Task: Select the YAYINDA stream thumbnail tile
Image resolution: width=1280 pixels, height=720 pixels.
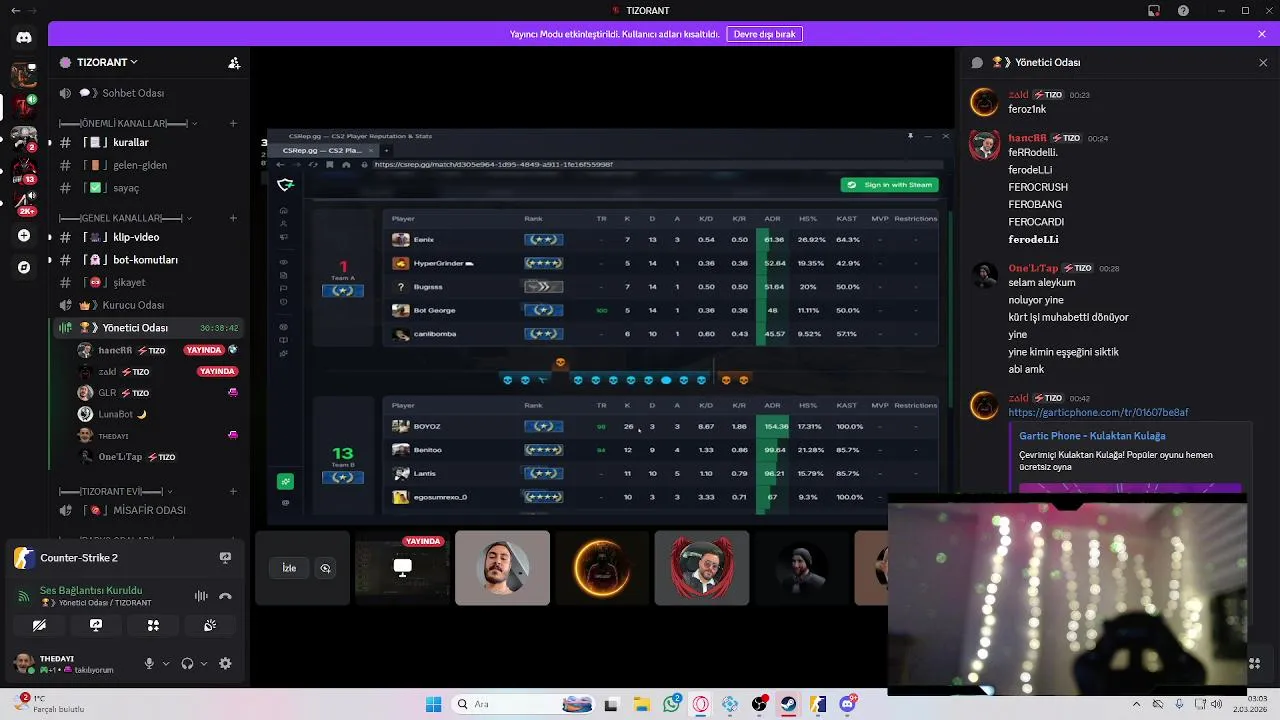Action: coord(402,568)
